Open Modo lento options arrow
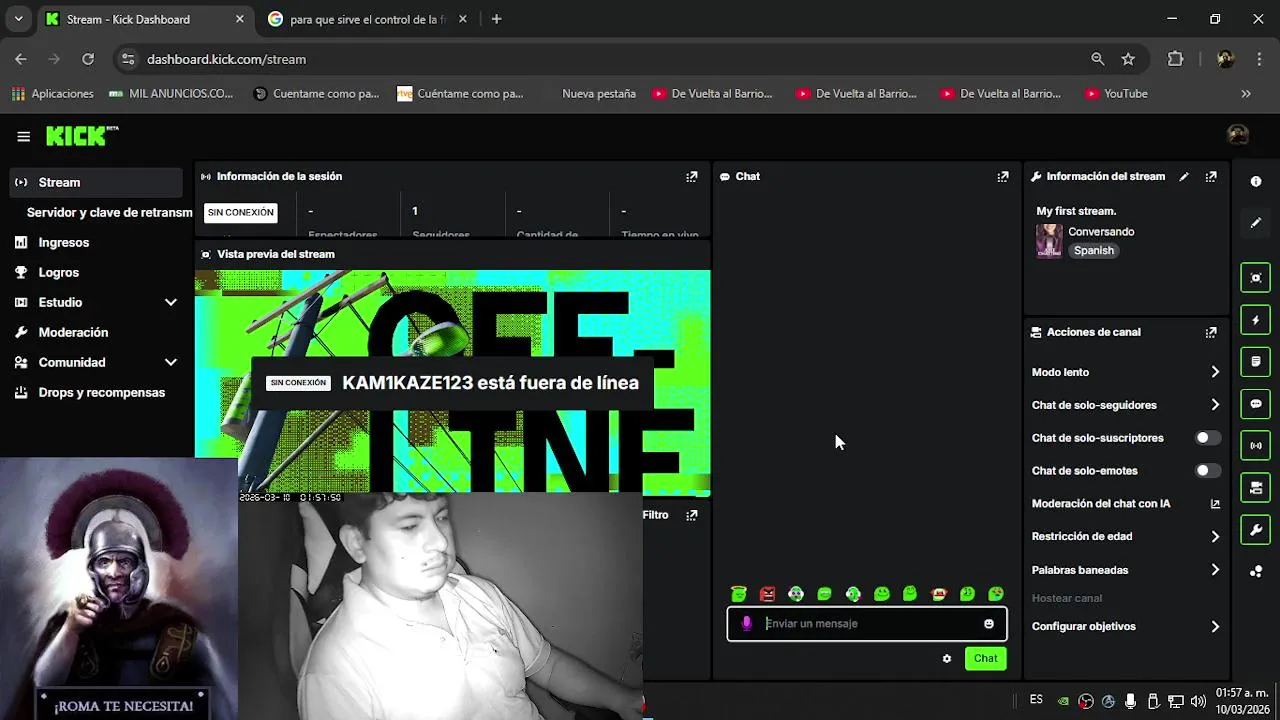1280x720 pixels. (x=1215, y=372)
